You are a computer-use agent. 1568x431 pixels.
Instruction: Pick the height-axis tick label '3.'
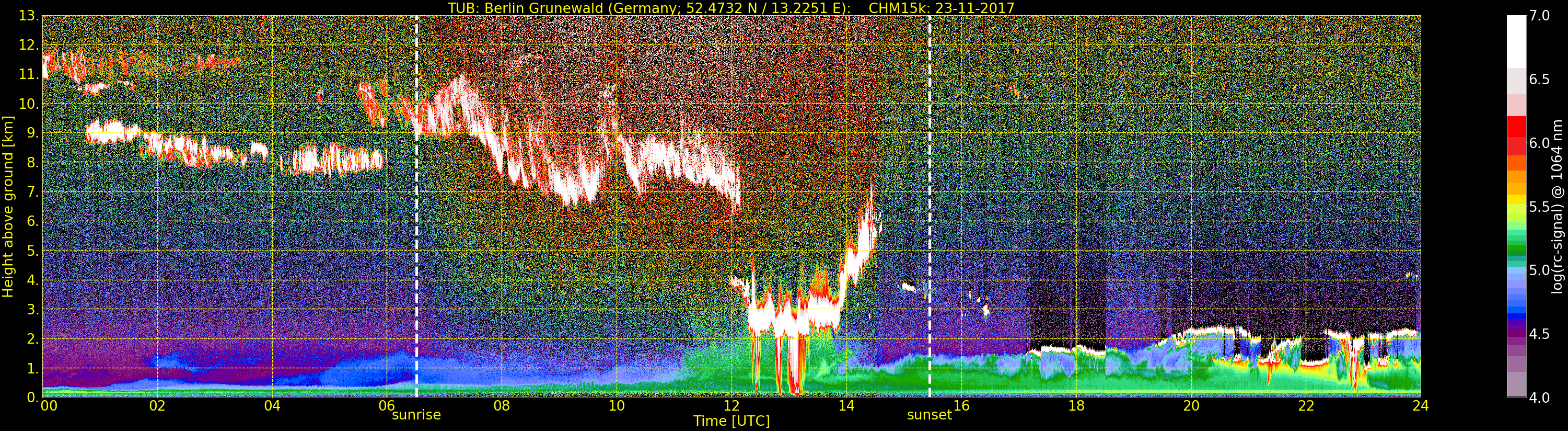[32, 309]
